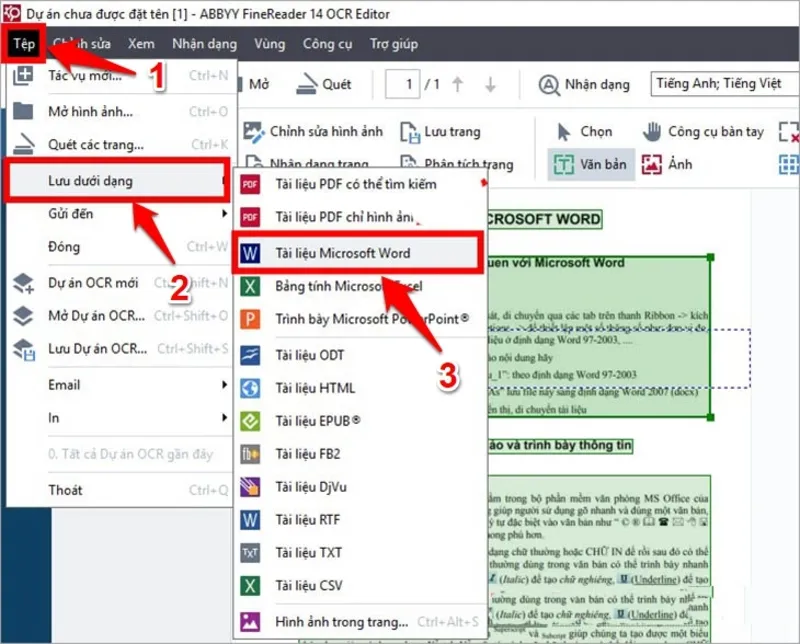Click Chỉnh sửa hình ảnh button
The width and height of the screenshot is (800, 644).
point(312,132)
